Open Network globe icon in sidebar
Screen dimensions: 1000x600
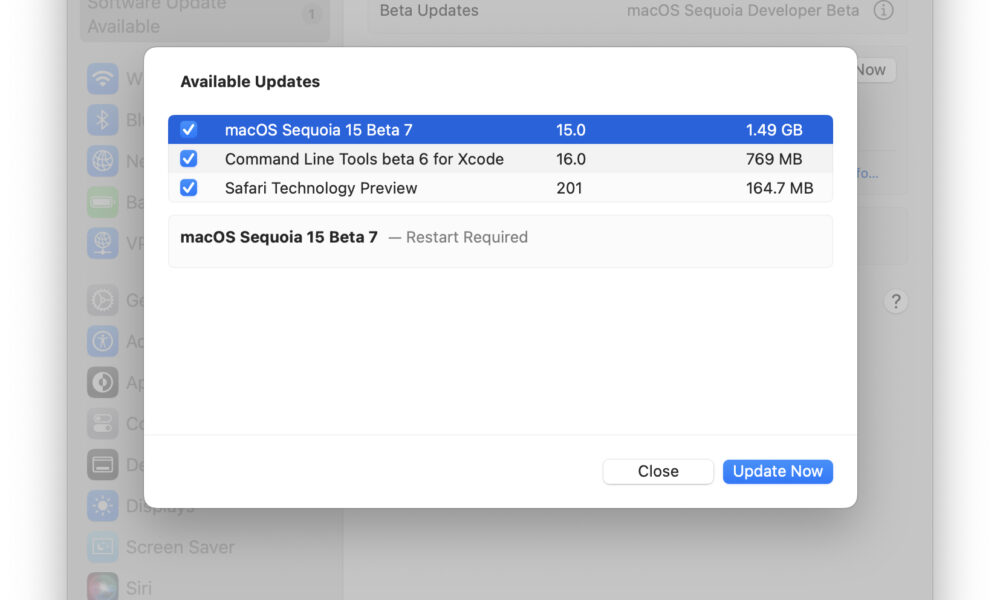point(103,161)
